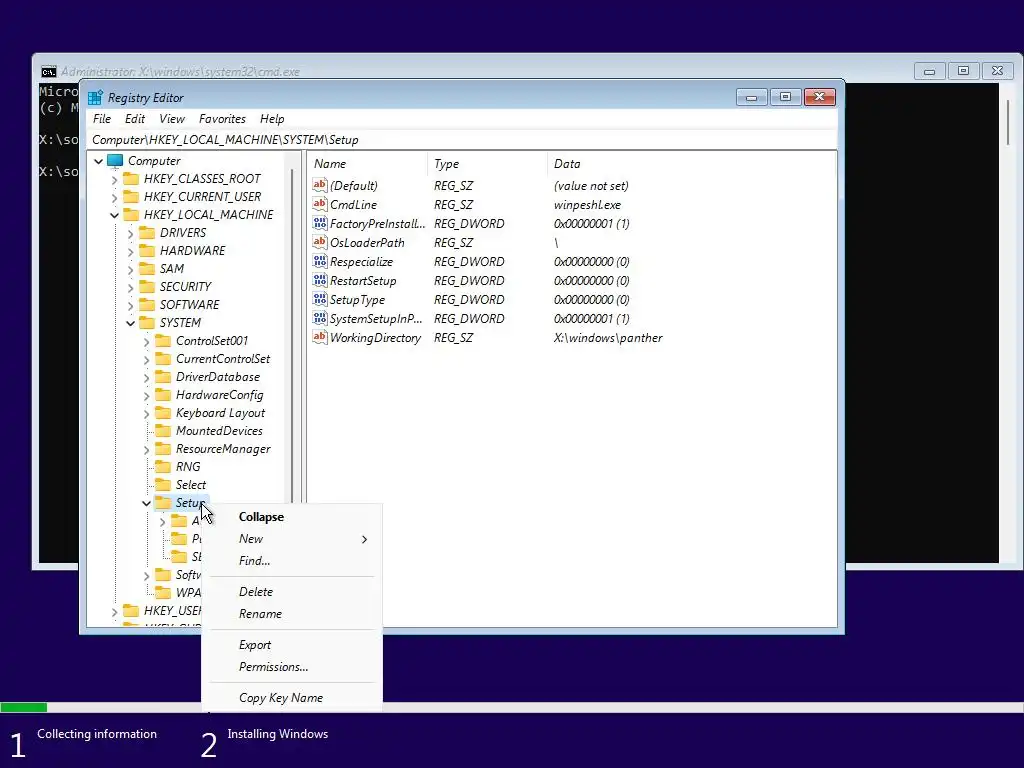Minimize the Registry Editor window
Image resolution: width=1024 pixels, height=768 pixels.
[x=752, y=97]
